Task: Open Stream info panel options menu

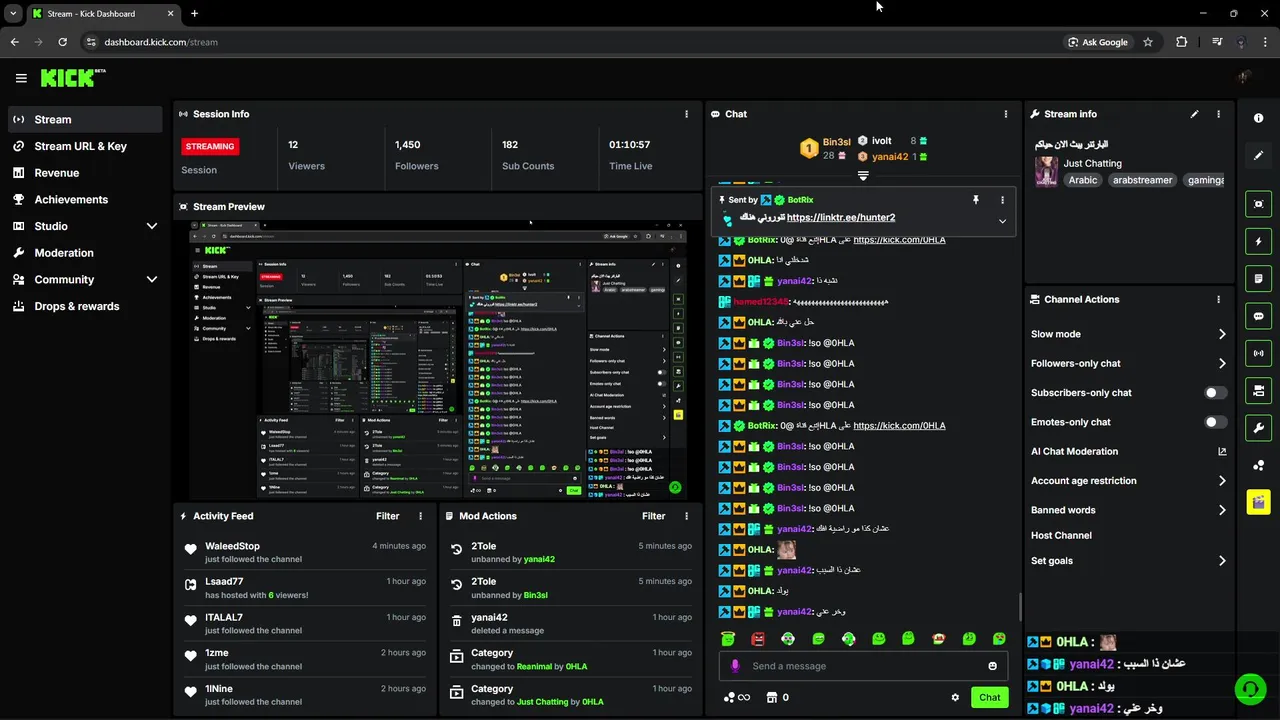Action: point(1218,114)
